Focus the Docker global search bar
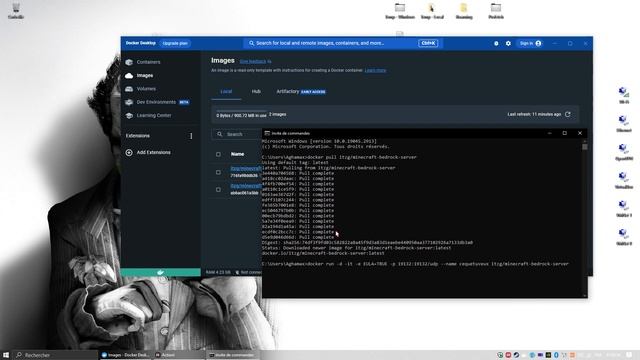Image resolution: width=640 pixels, height=360 pixels. click(343, 43)
